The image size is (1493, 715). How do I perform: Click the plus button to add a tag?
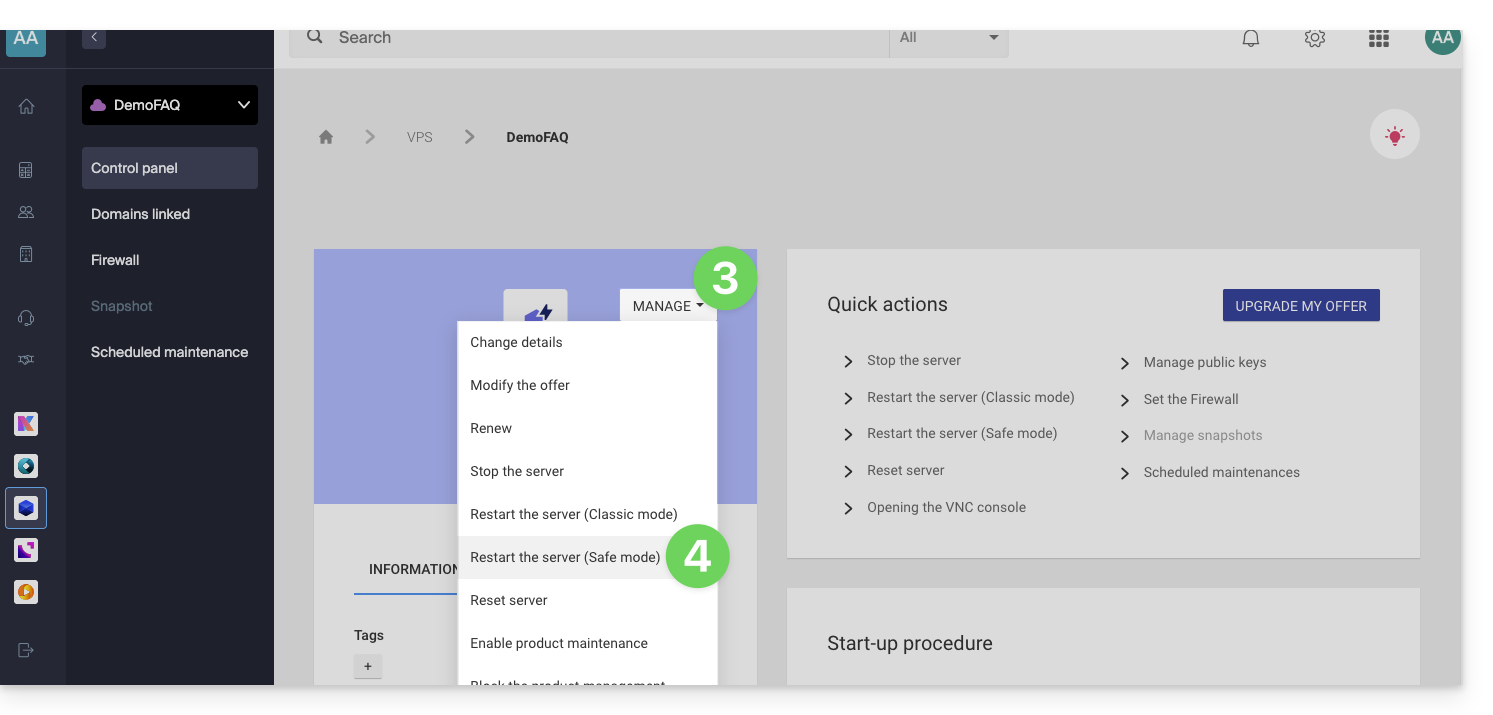tap(367, 666)
